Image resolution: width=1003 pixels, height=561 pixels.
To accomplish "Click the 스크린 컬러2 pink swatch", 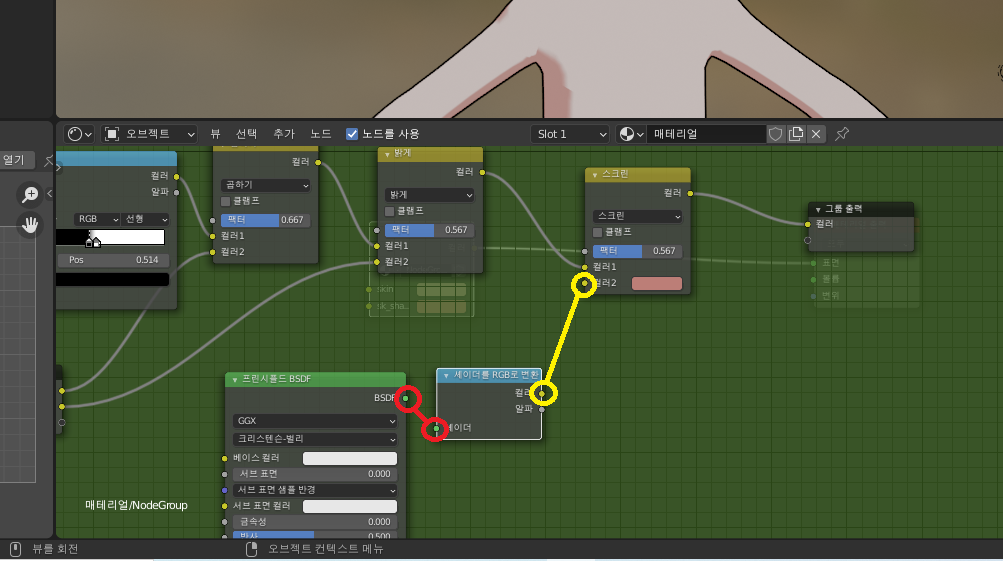I will click(657, 283).
